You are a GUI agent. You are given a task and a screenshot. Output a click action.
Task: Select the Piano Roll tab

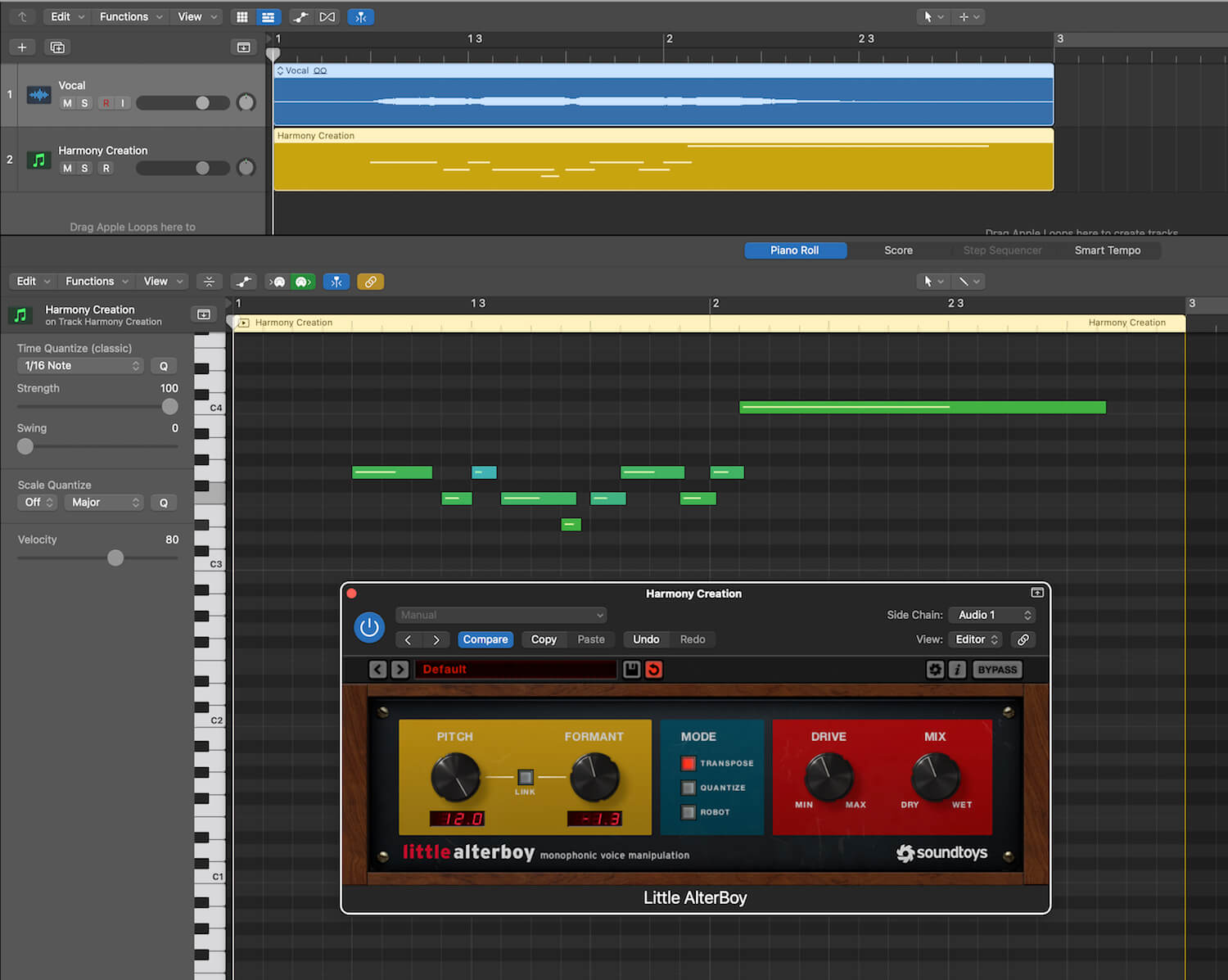[x=795, y=251]
